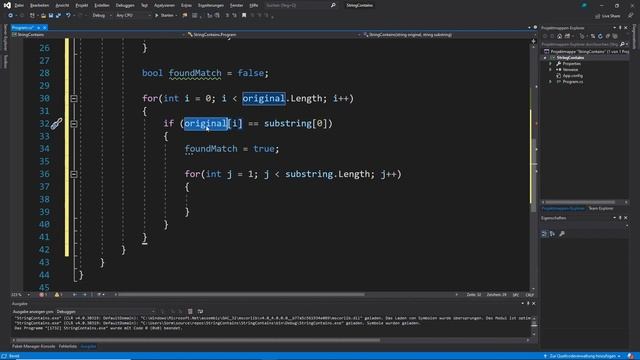This screenshot has width=640, height=360.
Task: Switch to the Team Explorer tab
Action: pos(601,209)
